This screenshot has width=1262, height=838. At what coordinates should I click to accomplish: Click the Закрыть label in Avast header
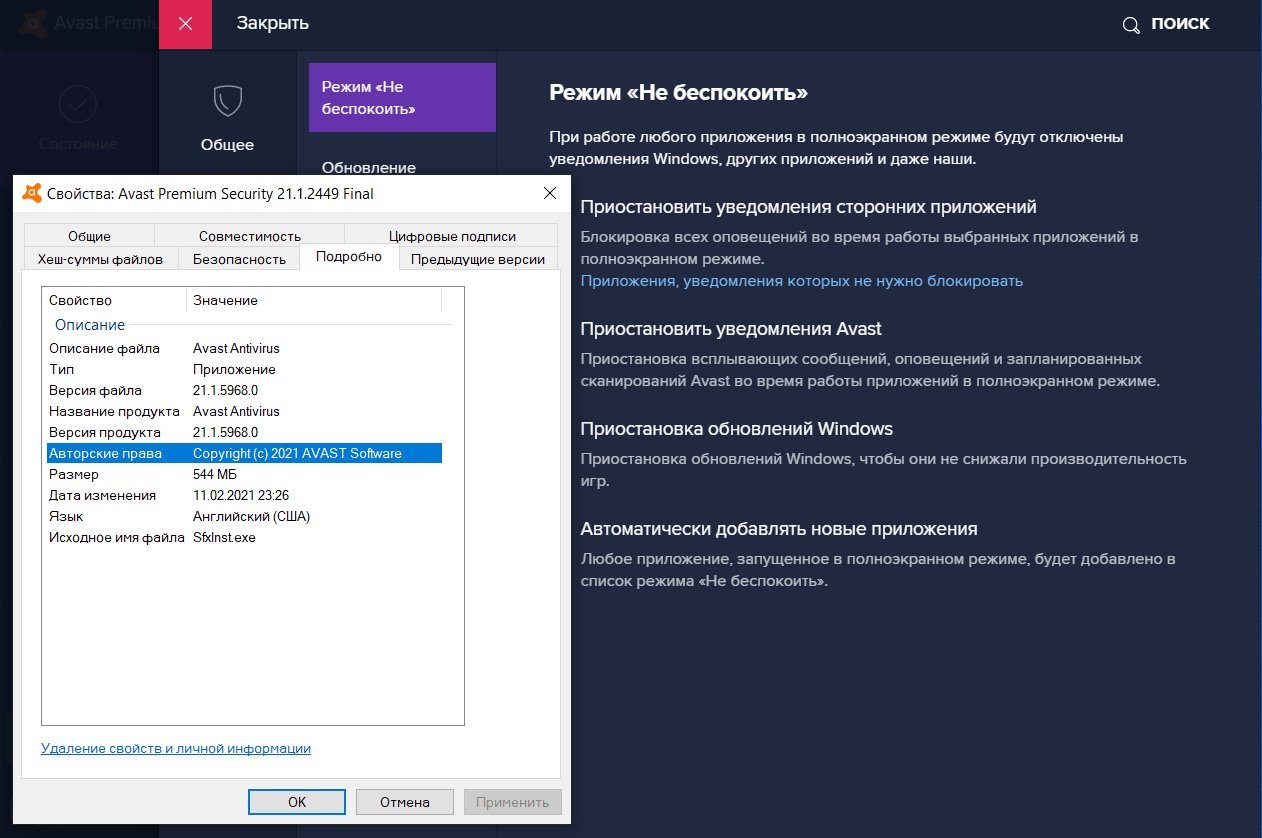(x=273, y=24)
